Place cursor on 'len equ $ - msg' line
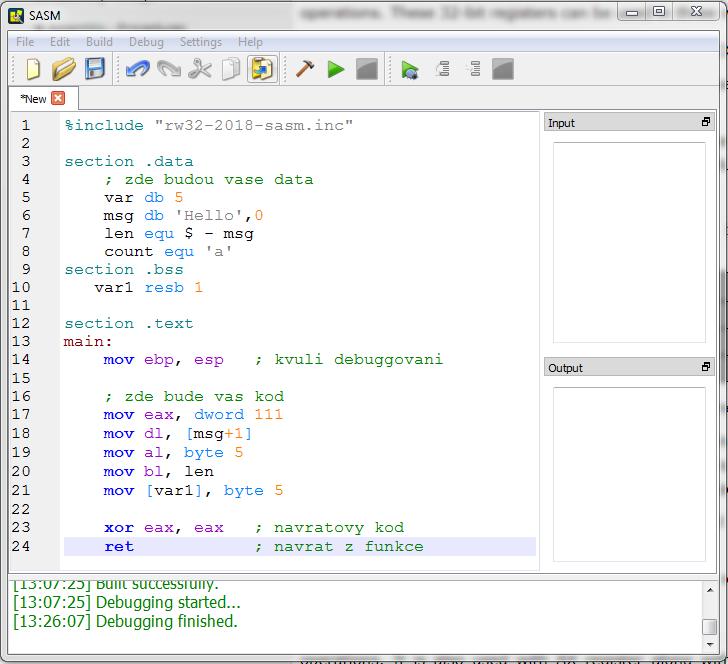The height and width of the screenshot is (664, 728). click(179, 234)
